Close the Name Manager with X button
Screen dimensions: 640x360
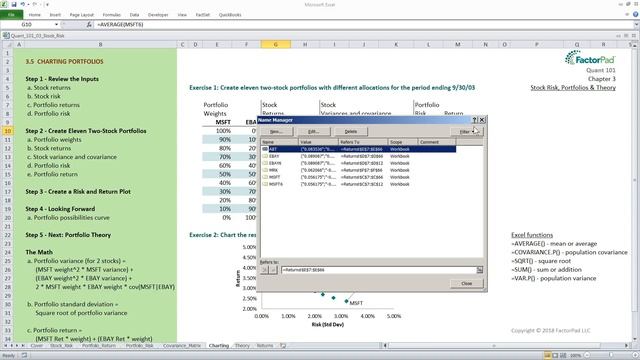[x=482, y=120]
